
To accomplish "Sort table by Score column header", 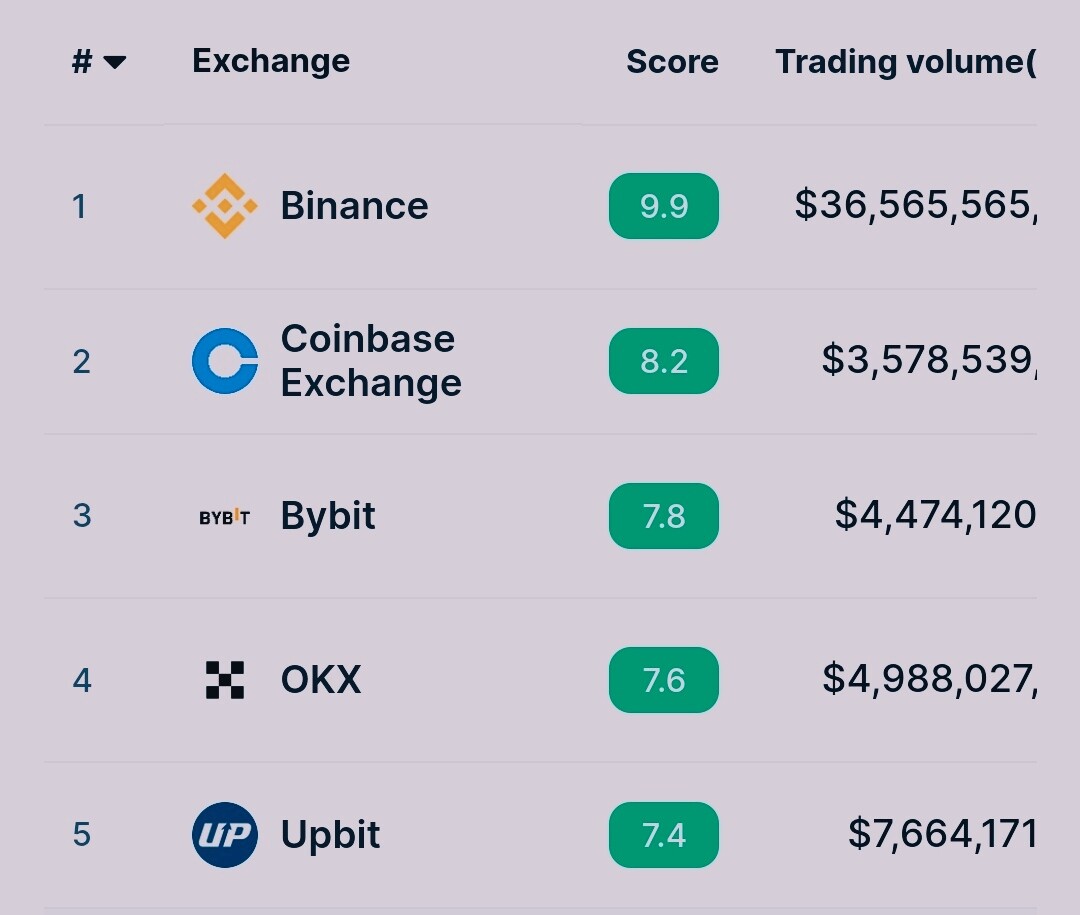I will click(x=672, y=61).
